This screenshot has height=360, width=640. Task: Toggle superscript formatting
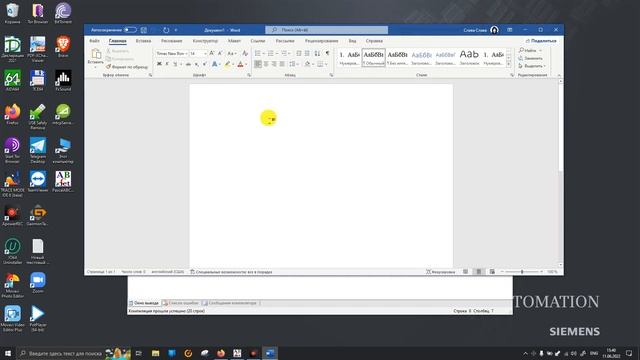(x=204, y=64)
